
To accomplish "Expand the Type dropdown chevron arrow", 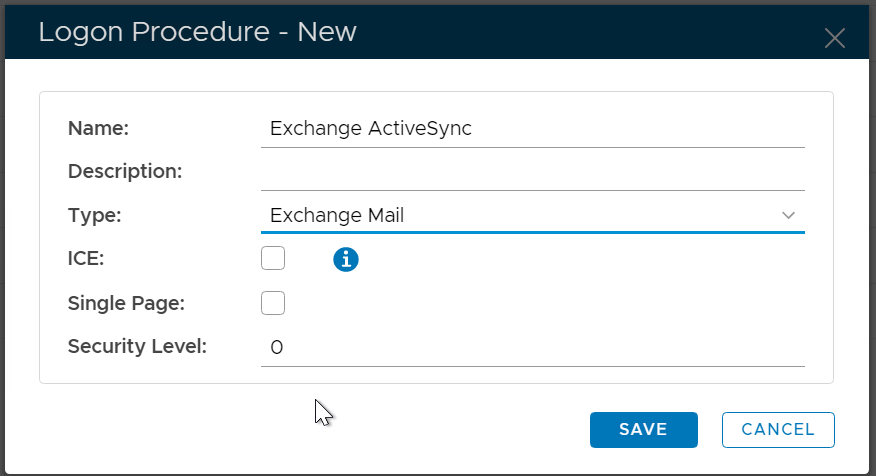I will pyautogui.click(x=788, y=215).
